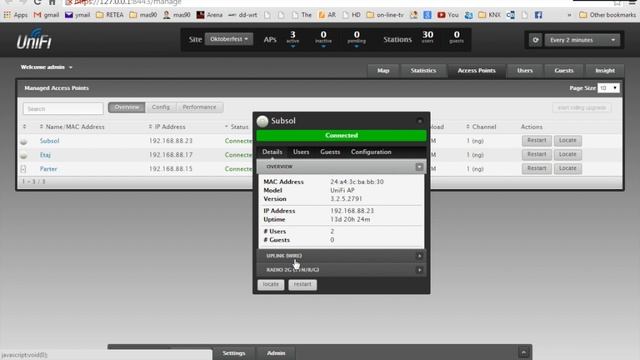640x360 pixels.
Task: Switch to the Access Points tab
Action: pyautogui.click(x=476, y=71)
